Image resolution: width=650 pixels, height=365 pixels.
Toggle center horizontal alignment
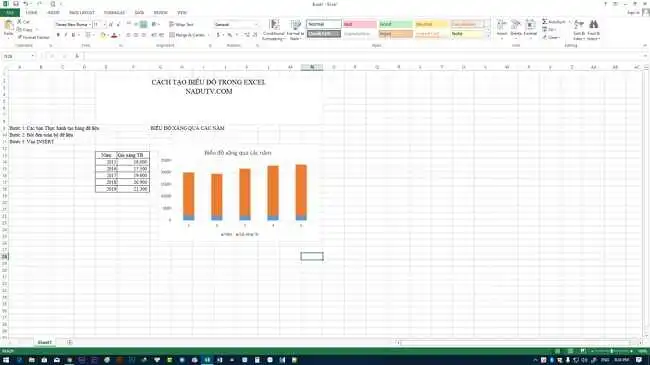(x=136, y=35)
